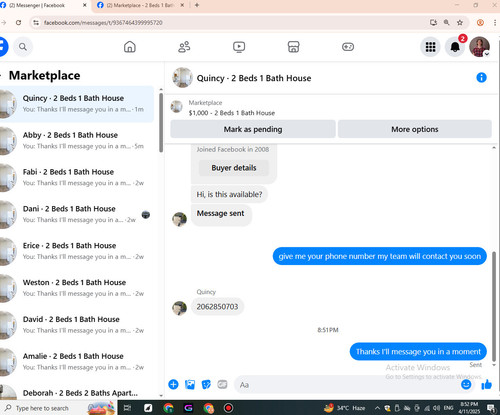Open the zoom magnifier icon in address bar
The height and width of the screenshot is (415, 500).
(446, 23)
